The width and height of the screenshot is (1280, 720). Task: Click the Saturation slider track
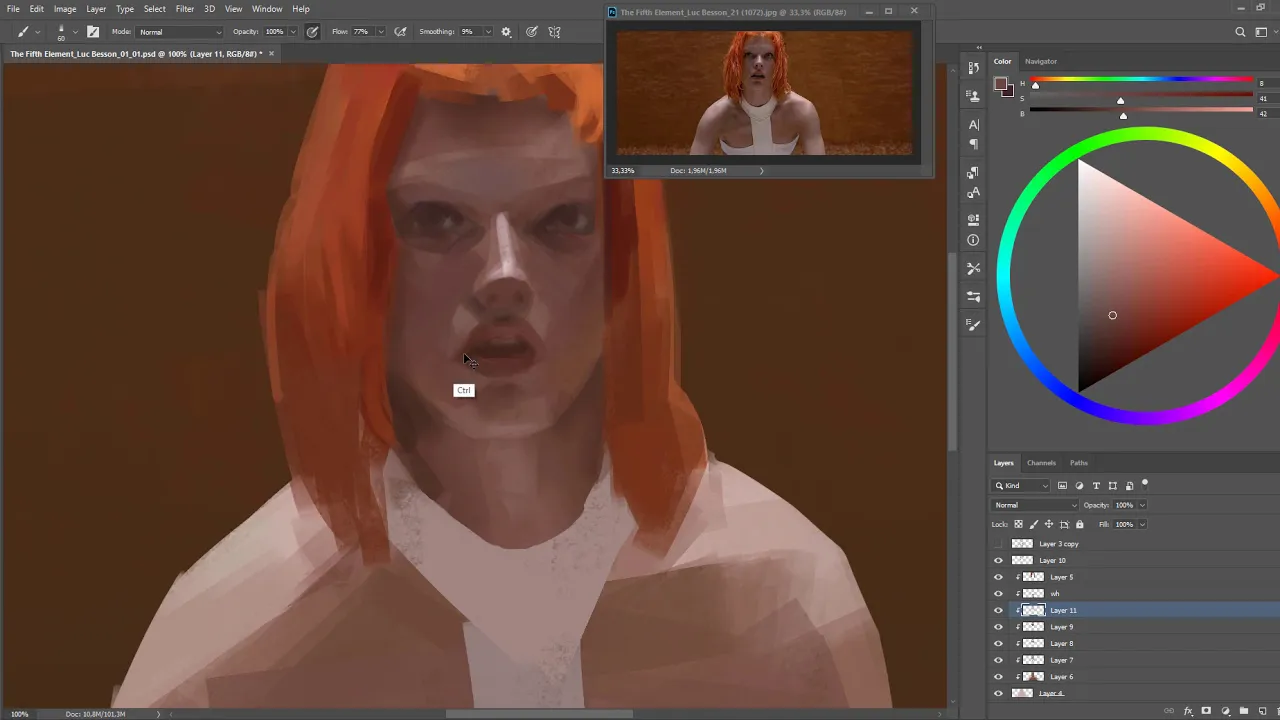(x=1141, y=94)
